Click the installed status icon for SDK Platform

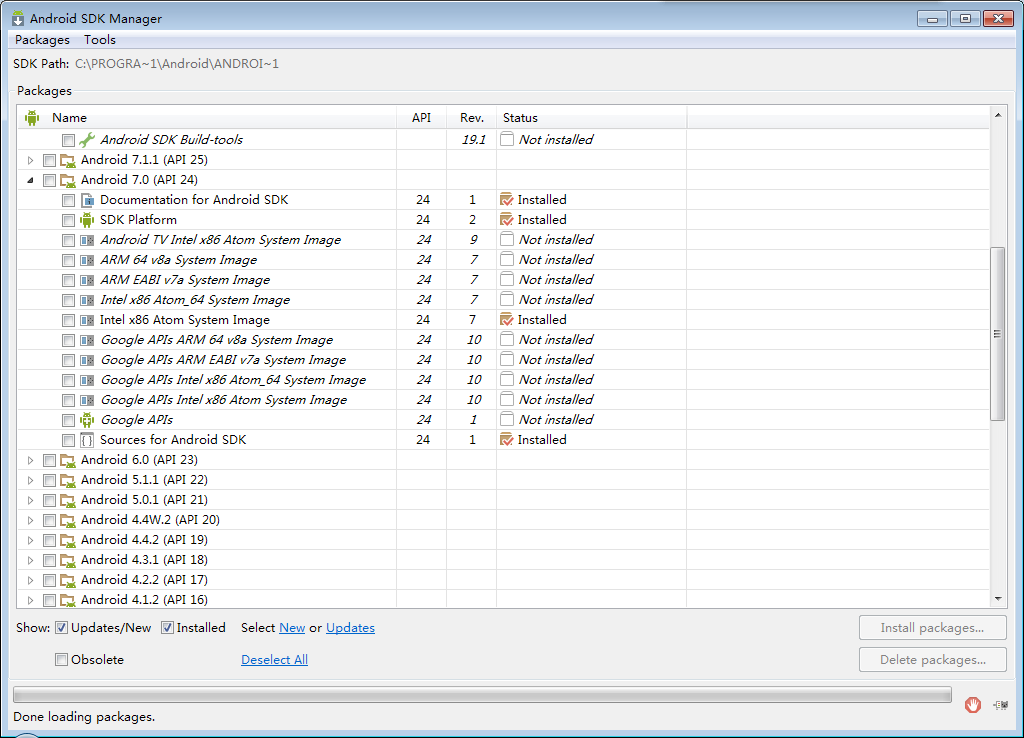point(507,220)
